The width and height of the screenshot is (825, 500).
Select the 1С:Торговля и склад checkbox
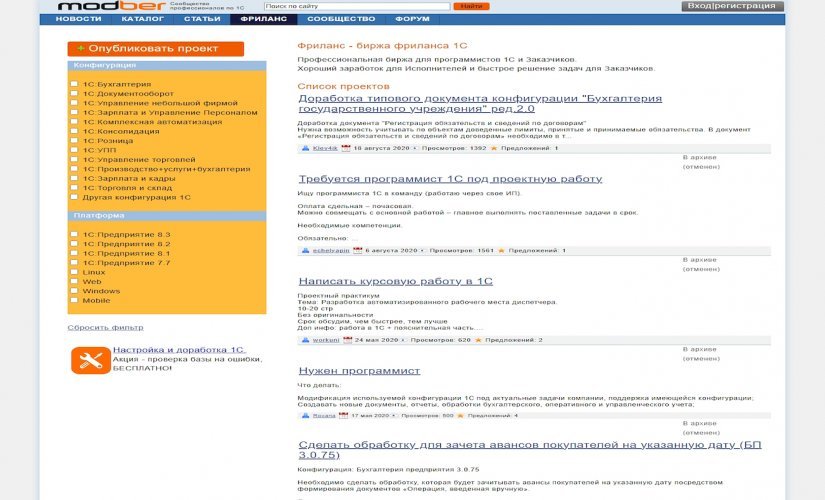click(74, 188)
